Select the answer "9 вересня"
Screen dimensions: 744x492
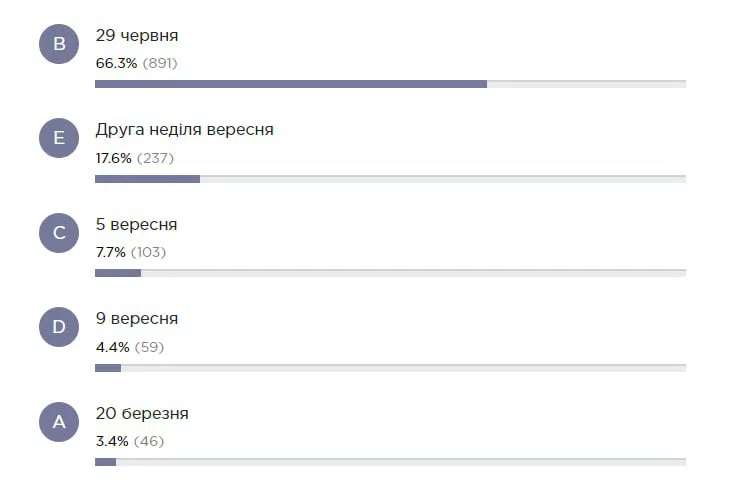pos(137,318)
